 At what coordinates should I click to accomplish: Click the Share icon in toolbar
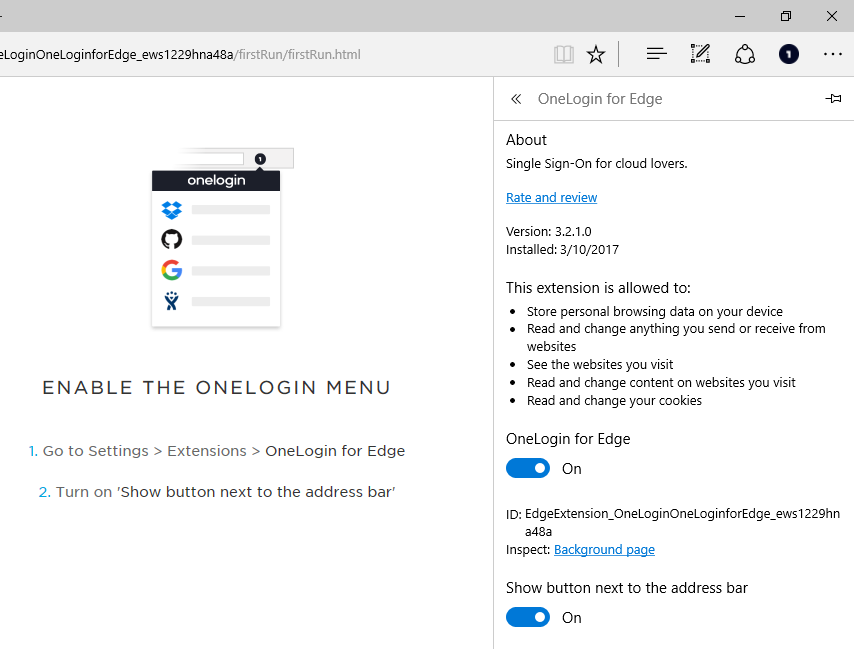click(x=745, y=54)
